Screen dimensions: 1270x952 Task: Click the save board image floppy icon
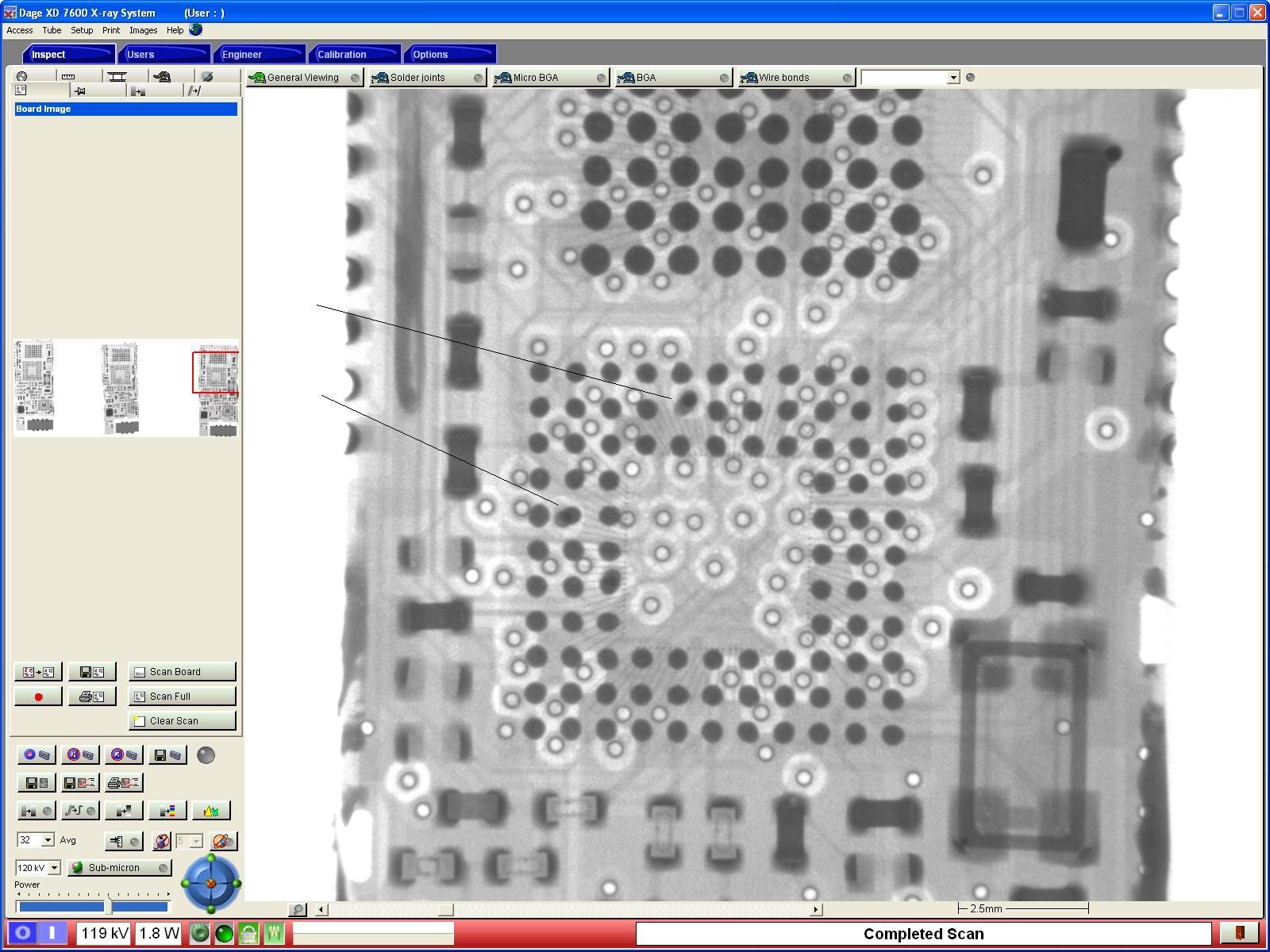(x=91, y=672)
